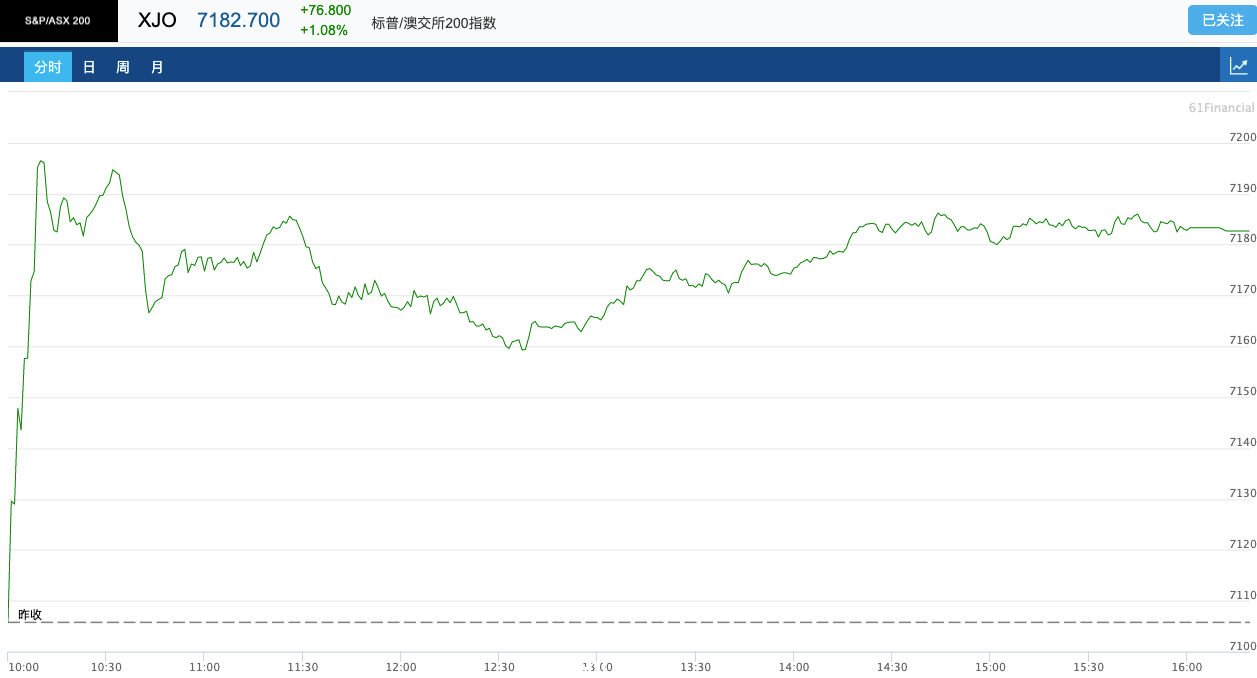The width and height of the screenshot is (1257, 678).
Task: Click the 16:00 time axis label
Action: click(1185, 667)
